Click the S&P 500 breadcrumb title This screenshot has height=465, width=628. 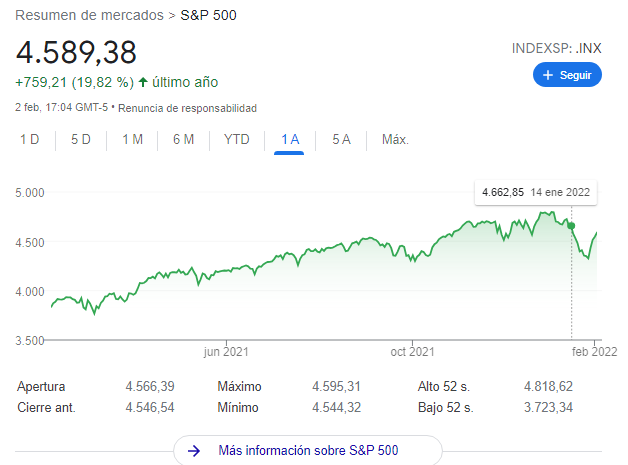point(209,16)
